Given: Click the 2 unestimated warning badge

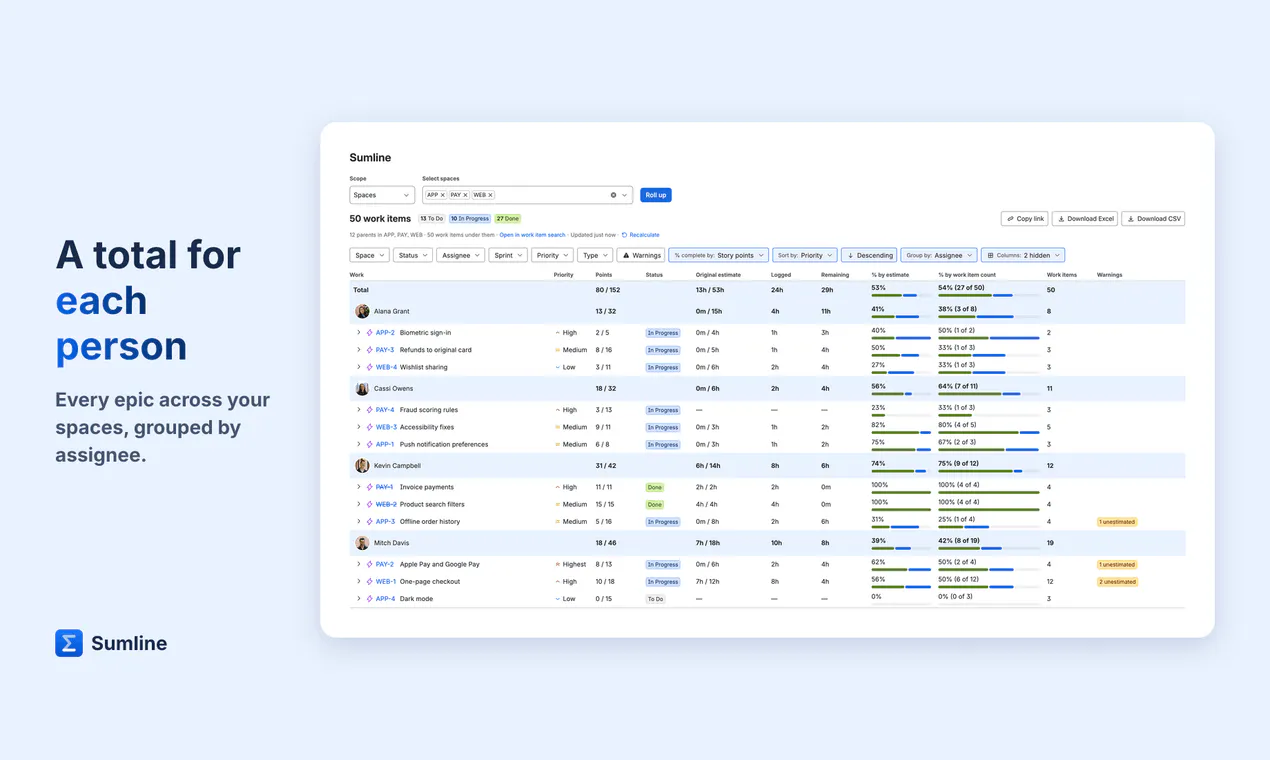Looking at the screenshot, I should pos(1118,582).
